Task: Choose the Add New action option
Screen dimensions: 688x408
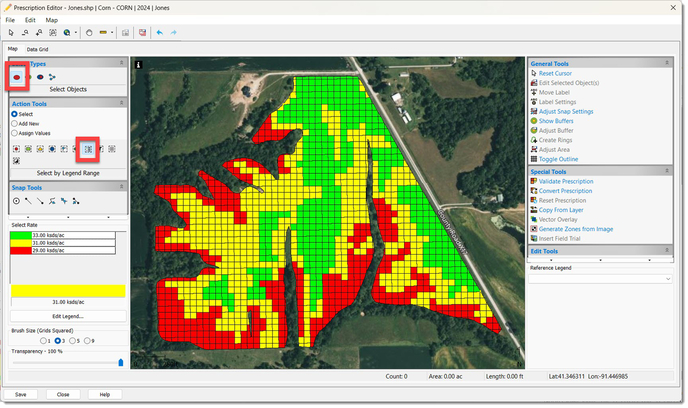Action: click(13, 123)
